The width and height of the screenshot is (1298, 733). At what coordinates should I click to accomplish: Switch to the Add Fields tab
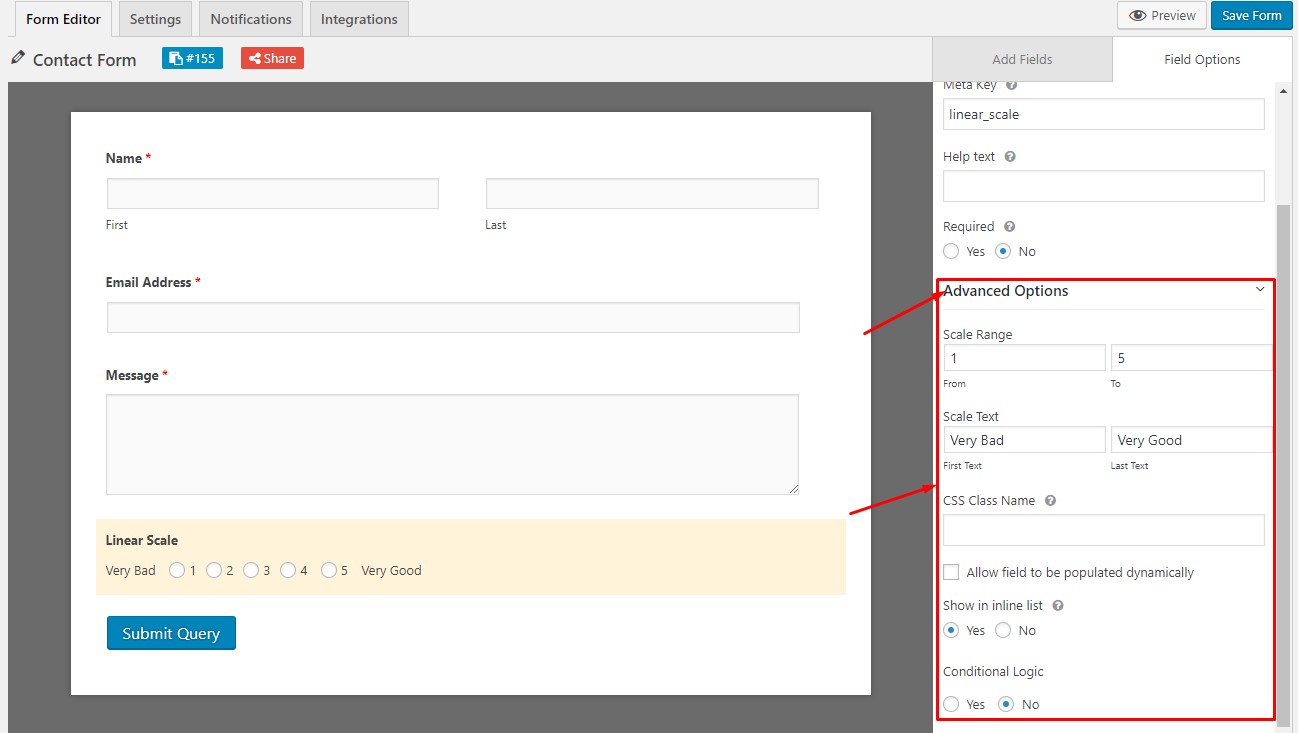[x=1022, y=60]
